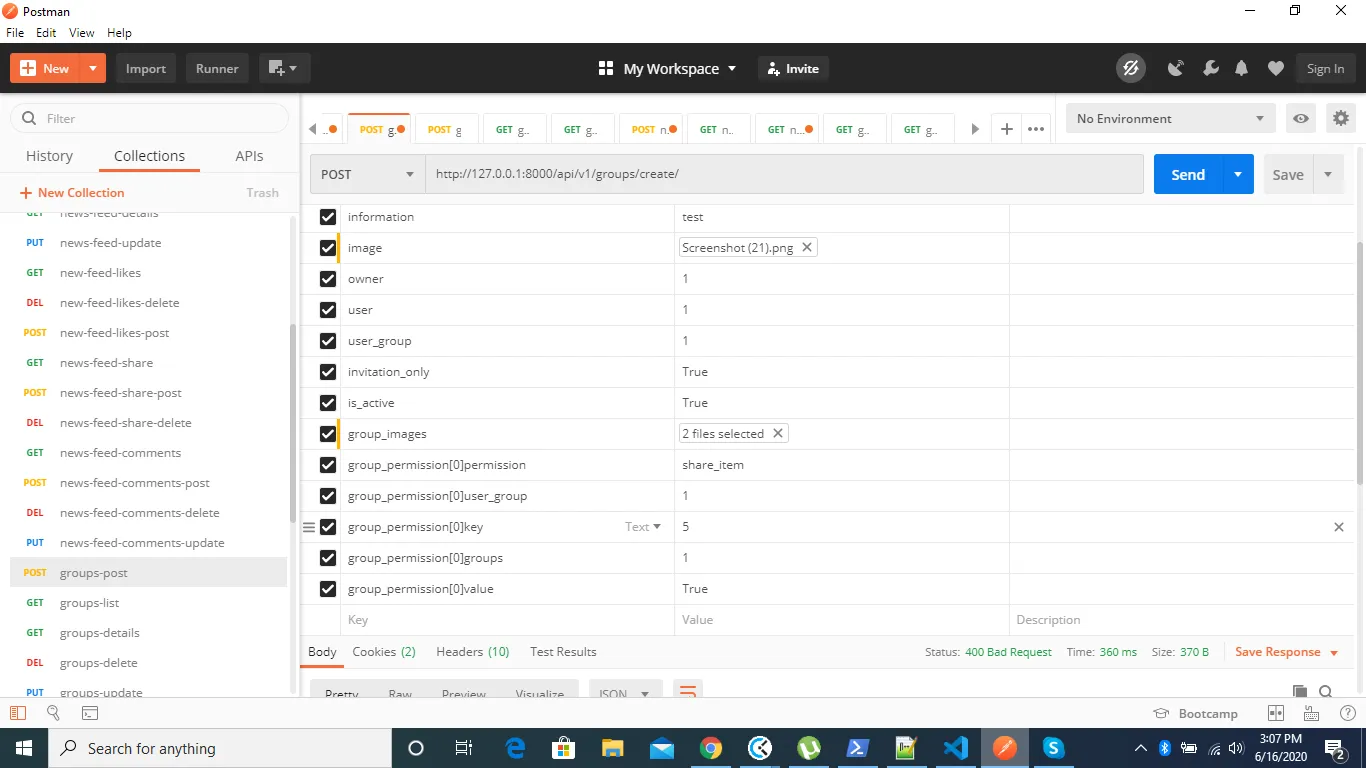The width and height of the screenshot is (1366, 768).
Task: Change Text type dropdown for group_permission[0]key
Action: coord(643,527)
